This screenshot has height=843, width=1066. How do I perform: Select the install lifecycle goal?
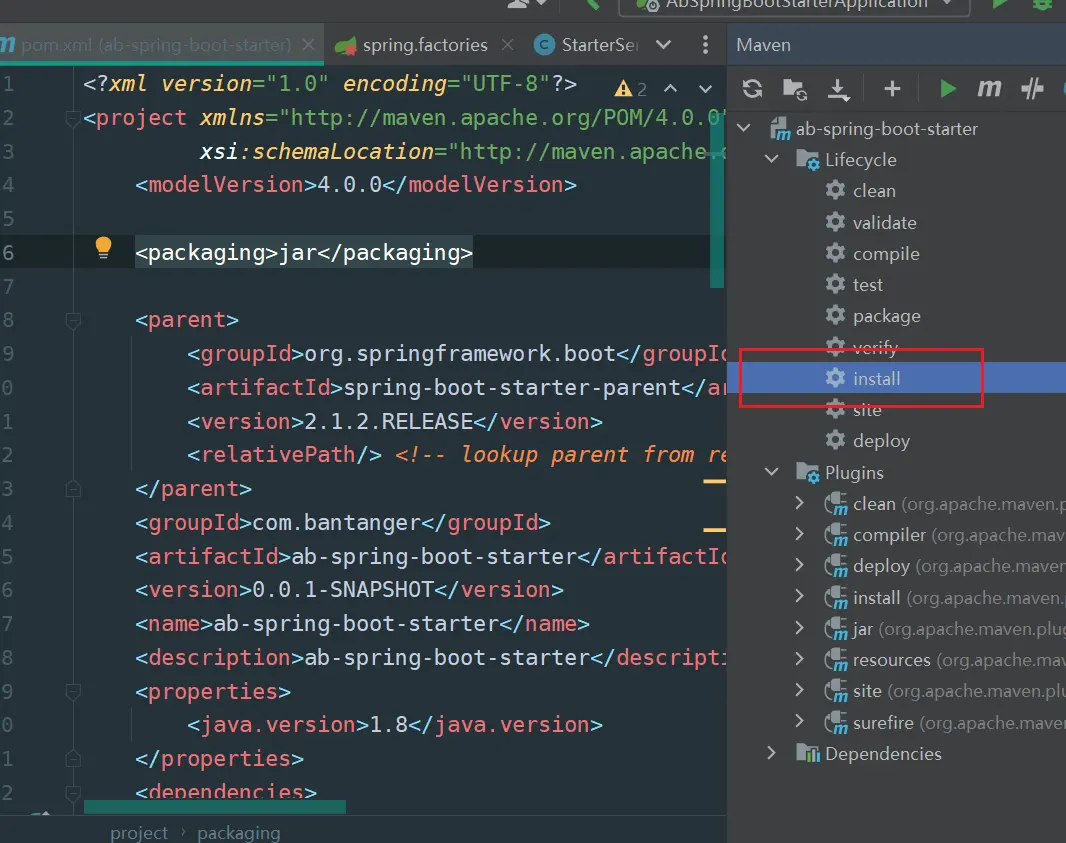pos(876,379)
